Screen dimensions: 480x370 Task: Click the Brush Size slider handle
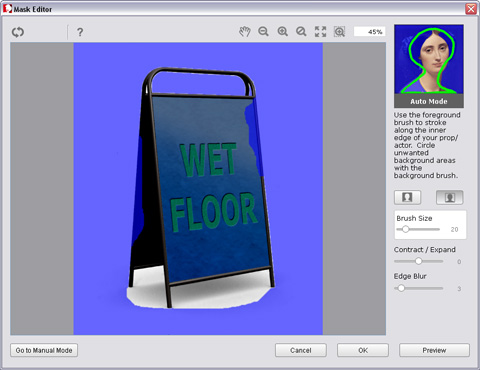tap(405, 229)
